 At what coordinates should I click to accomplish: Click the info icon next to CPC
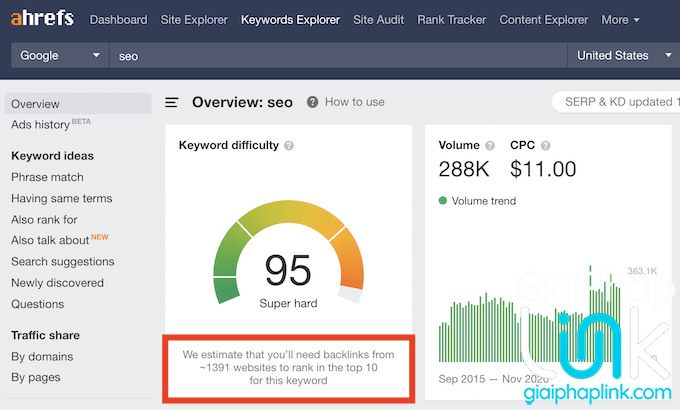tap(543, 146)
